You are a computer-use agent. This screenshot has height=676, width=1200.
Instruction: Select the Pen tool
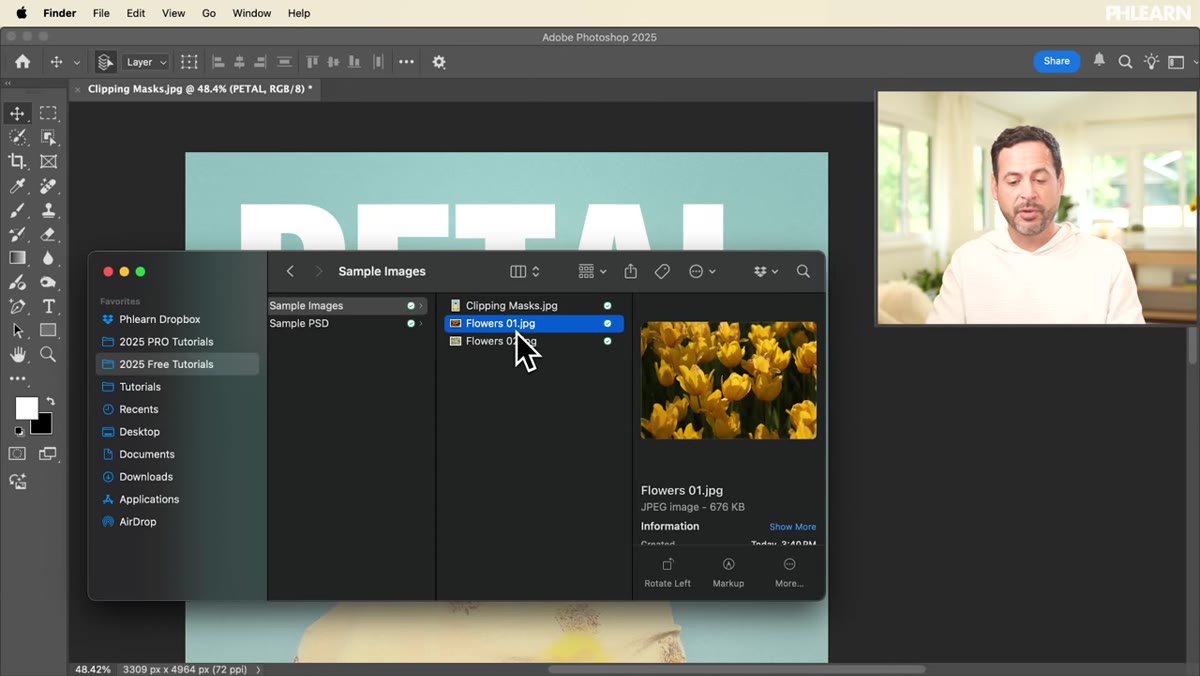(17, 306)
